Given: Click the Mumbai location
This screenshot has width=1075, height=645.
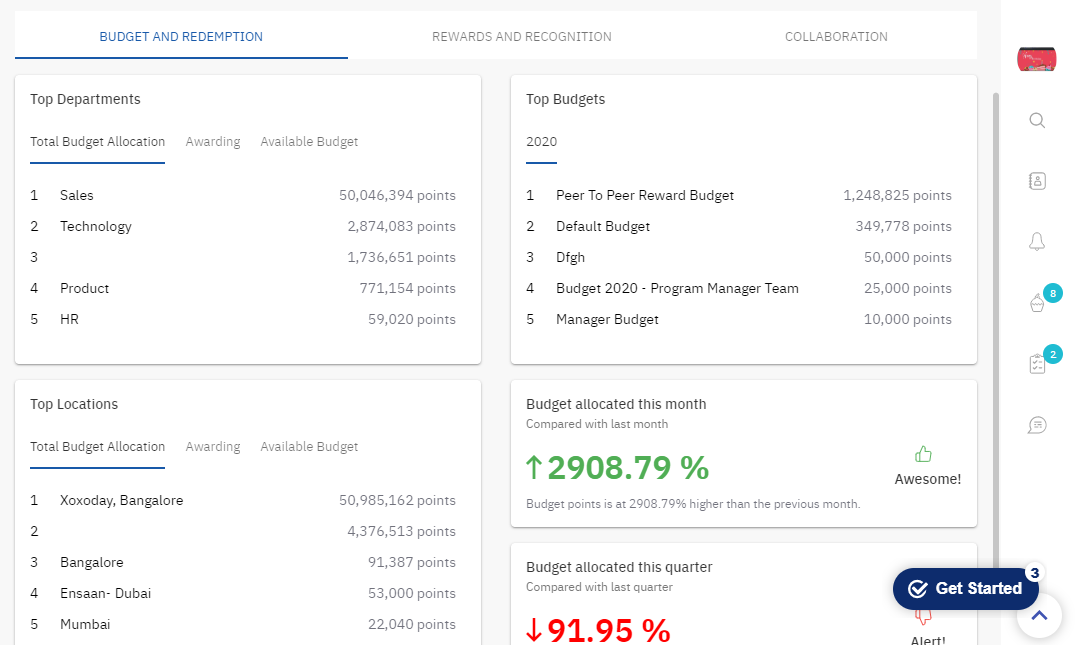Looking at the screenshot, I should (x=85, y=624).
